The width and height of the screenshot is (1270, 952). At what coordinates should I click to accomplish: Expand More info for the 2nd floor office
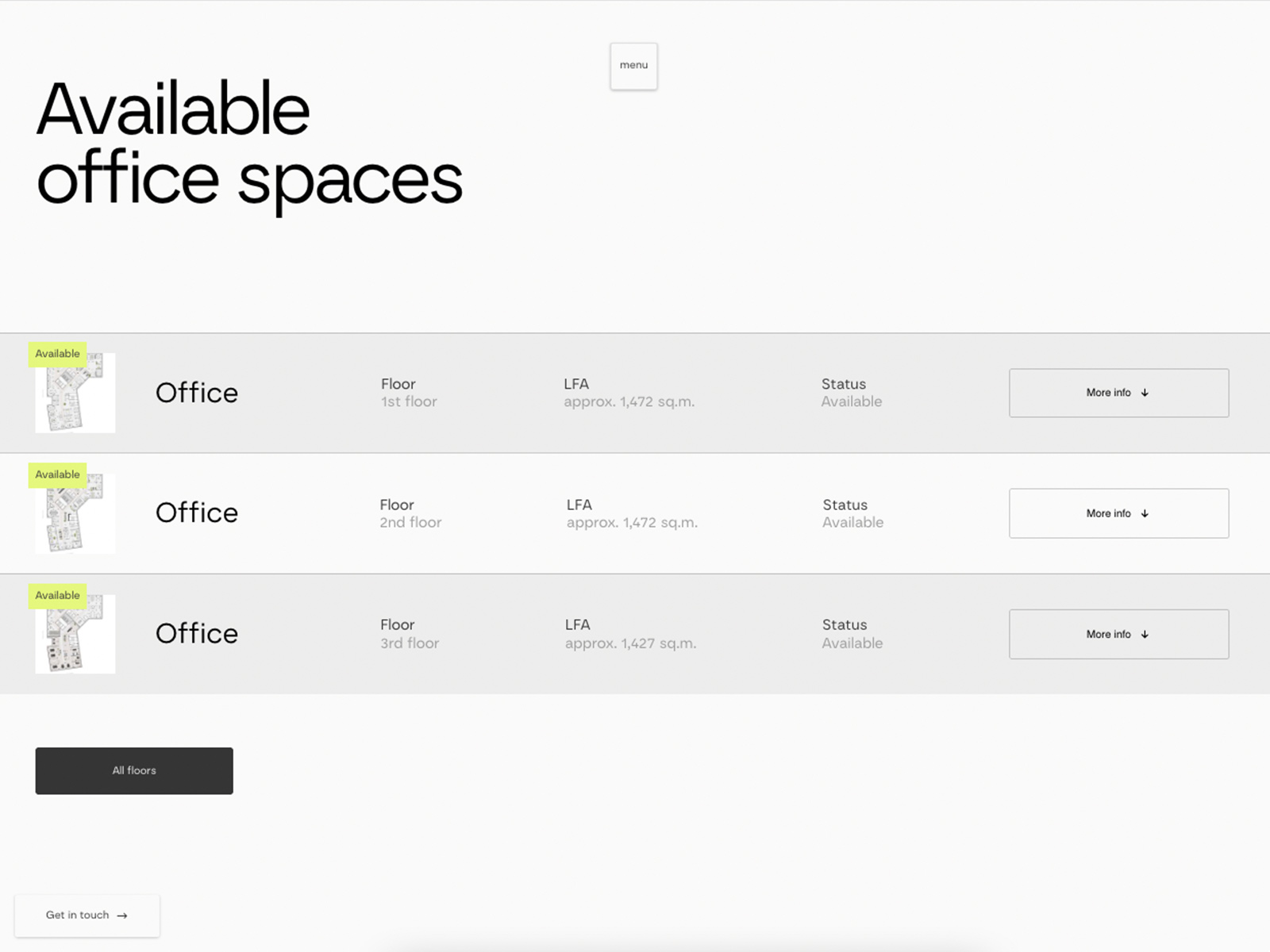[1118, 513]
